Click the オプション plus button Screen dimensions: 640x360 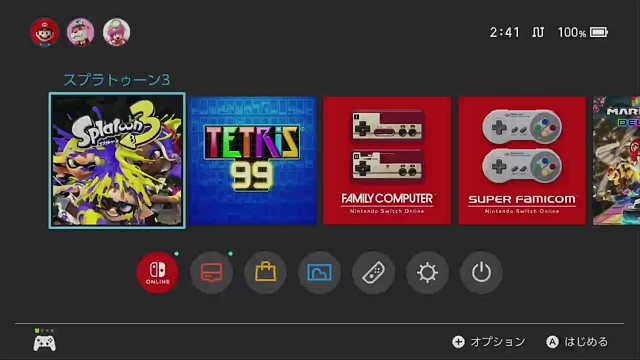click(489, 342)
